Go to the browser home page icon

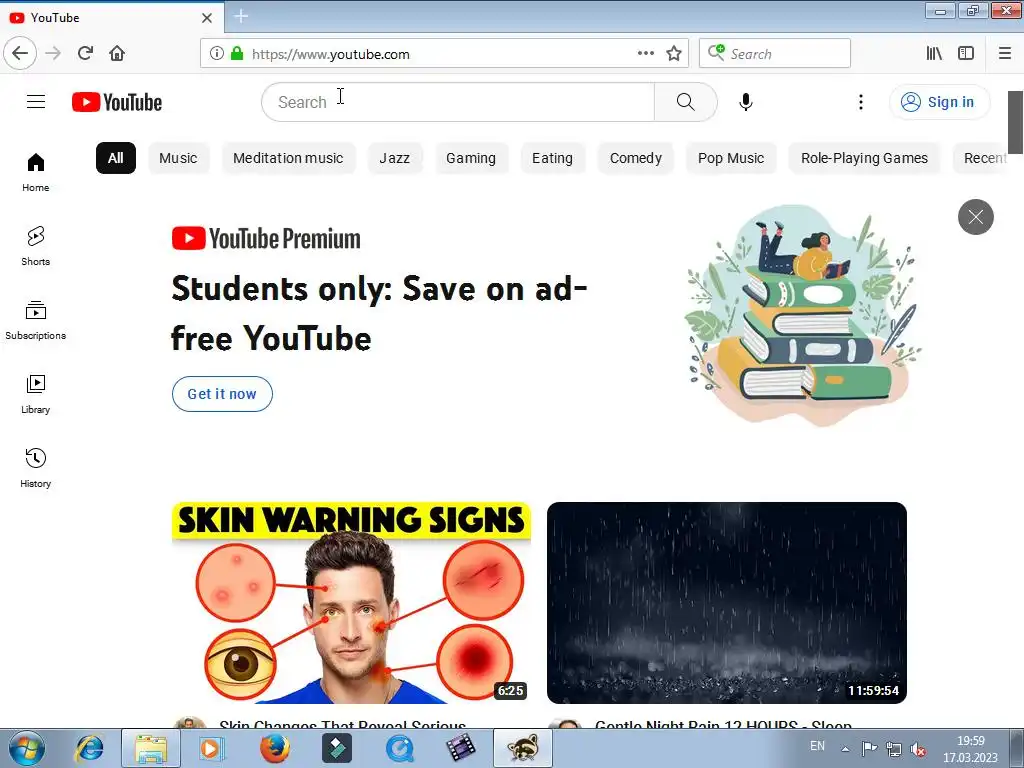[117, 54]
